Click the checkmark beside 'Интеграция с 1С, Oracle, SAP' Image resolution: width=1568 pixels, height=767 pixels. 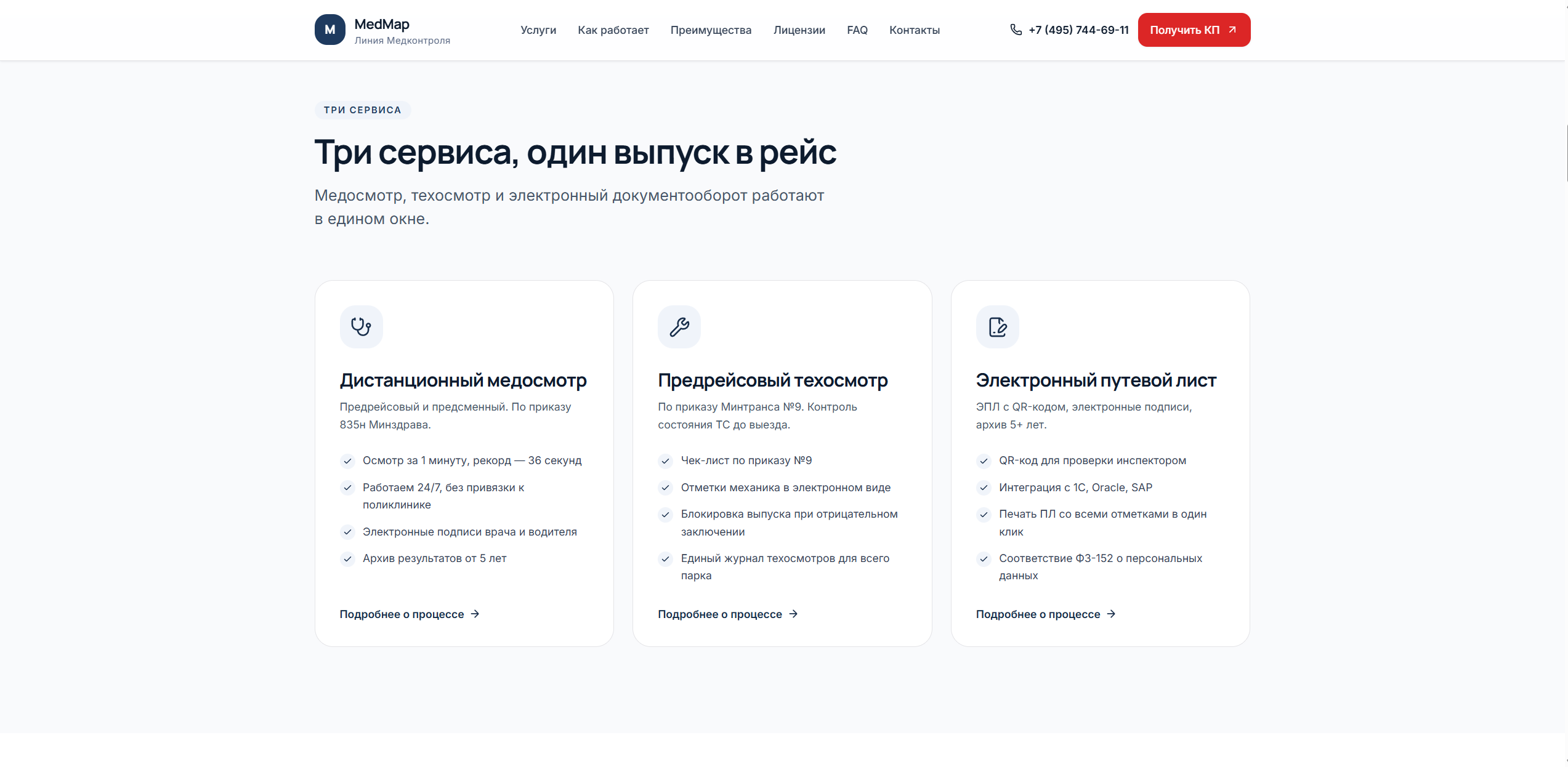click(984, 488)
